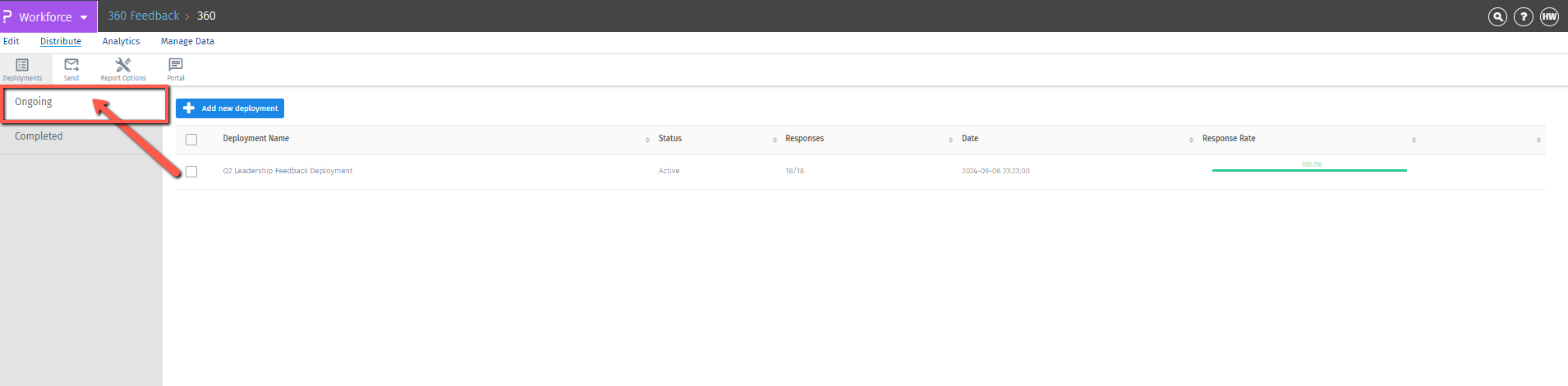1568x386 pixels.
Task: Click the QuestionPro logo icon
Action: pyautogui.click(x=7, y=16)
